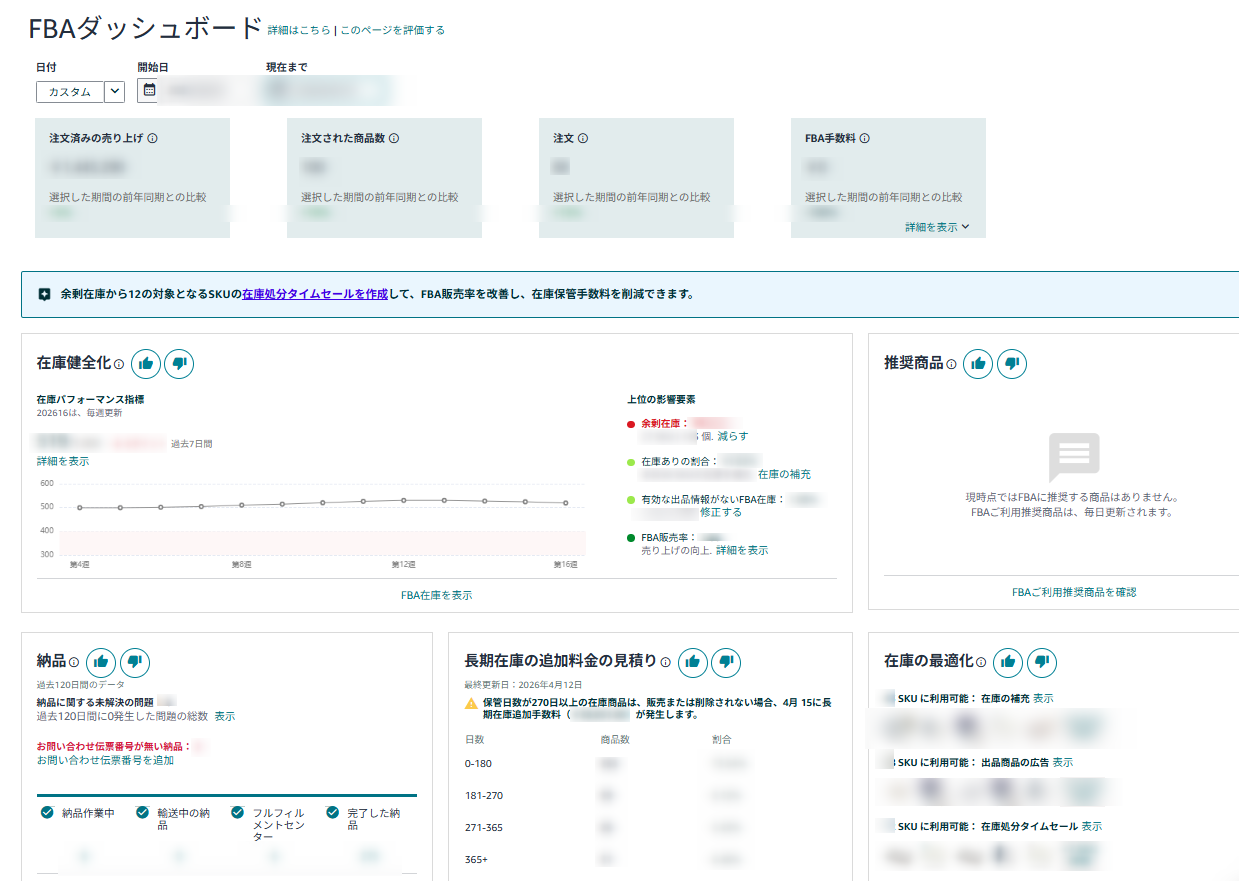Toggle the 納品作業中 checkbox
The image size is (1239, 881).
pos(47,813)
